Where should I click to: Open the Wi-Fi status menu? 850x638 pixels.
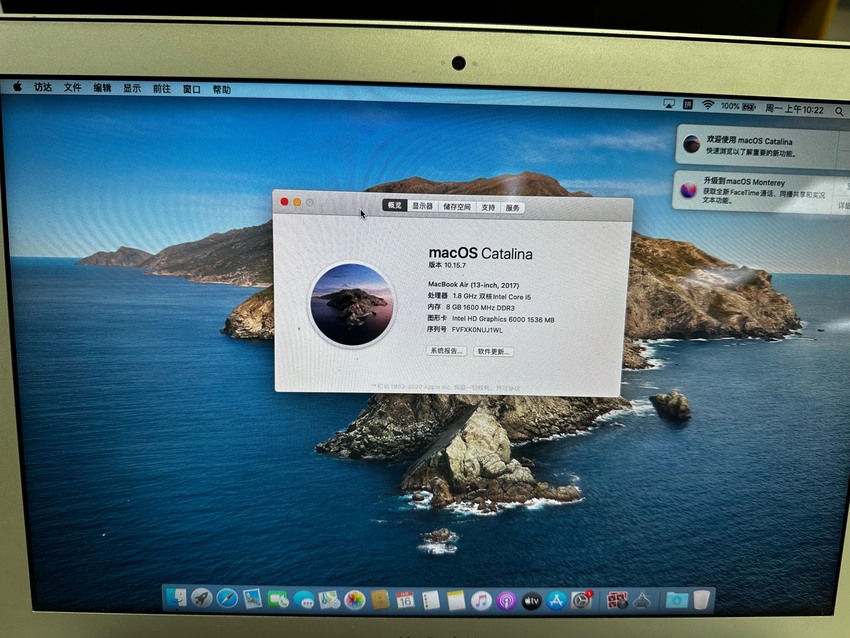(x=707, y=105)
